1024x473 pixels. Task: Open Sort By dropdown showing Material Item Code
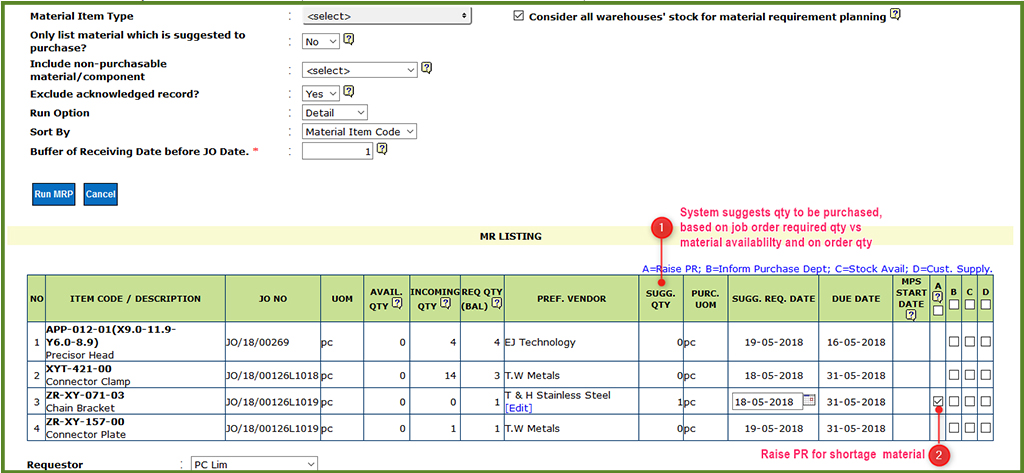360,131
